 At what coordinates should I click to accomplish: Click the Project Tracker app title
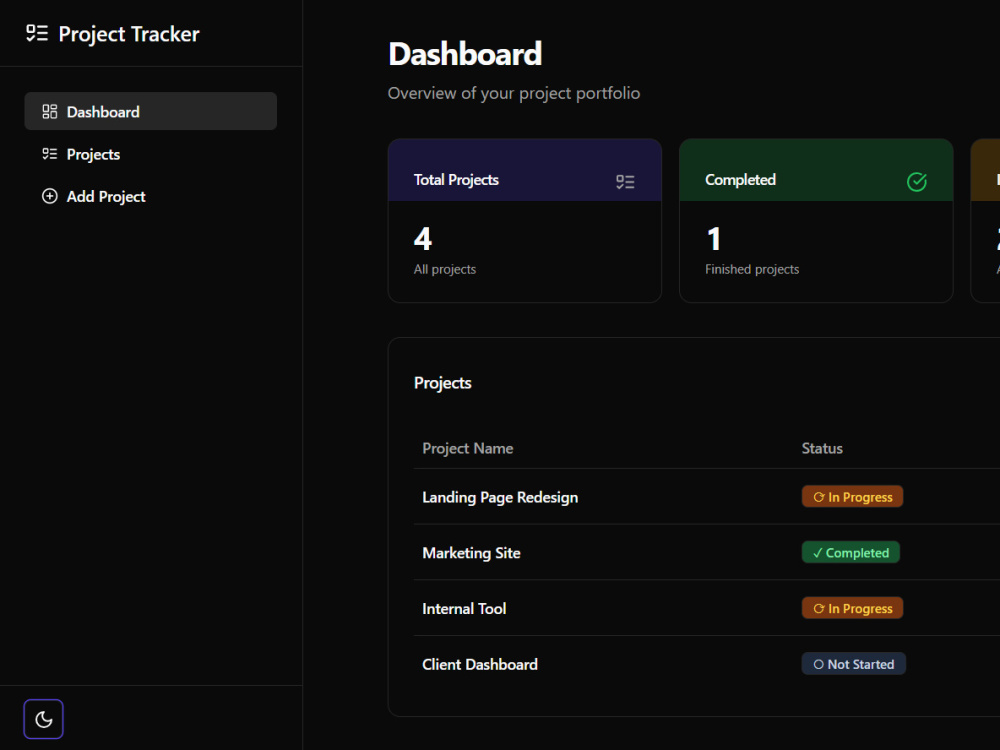(x=129, y=34)
